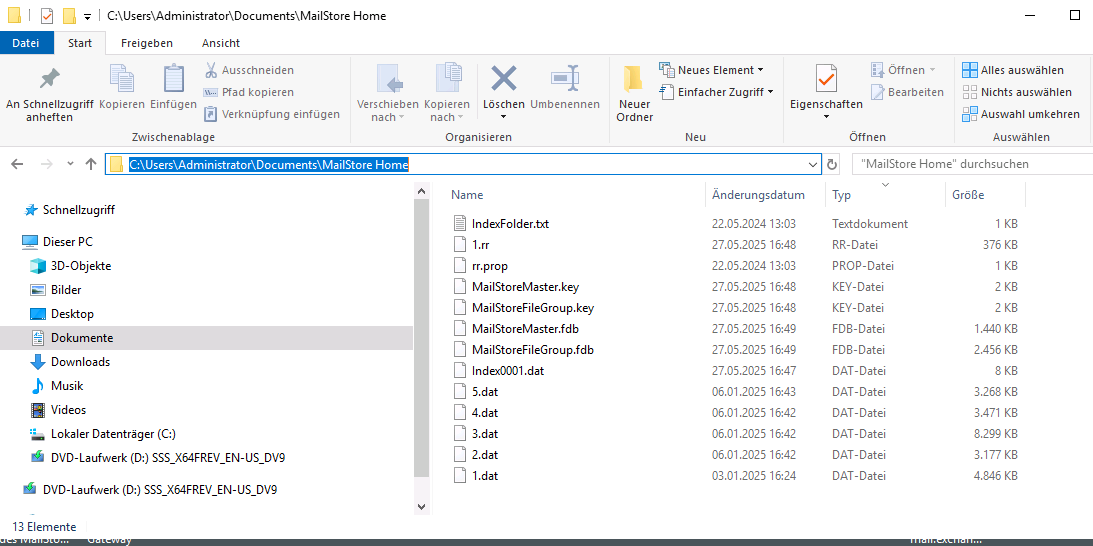
Task: Expand the Neues Element dropdown
Action: pyautogui.click(x=760, y=70)
